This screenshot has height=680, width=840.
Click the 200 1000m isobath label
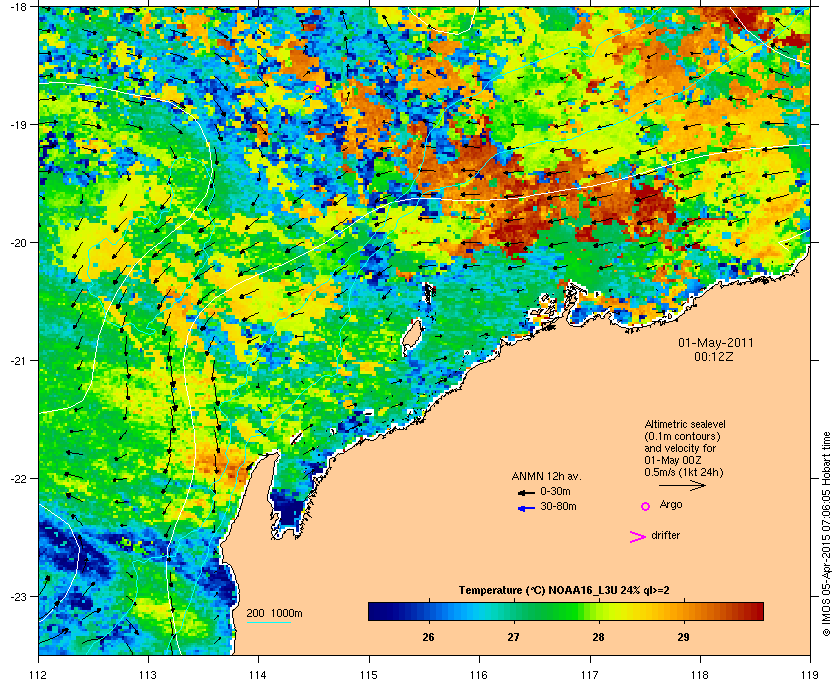274,614
